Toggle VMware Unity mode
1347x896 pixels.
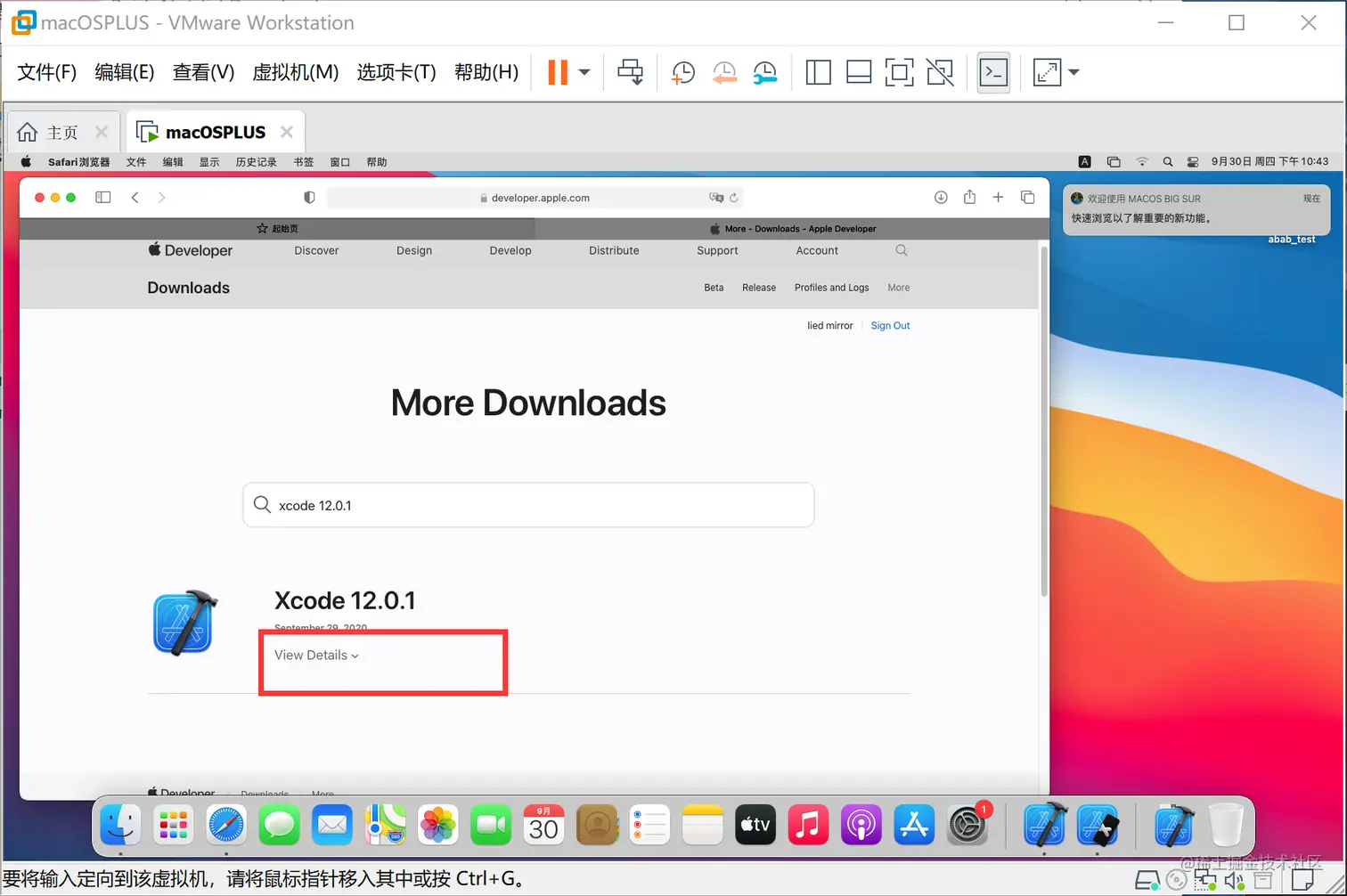[x=940, y=72]
